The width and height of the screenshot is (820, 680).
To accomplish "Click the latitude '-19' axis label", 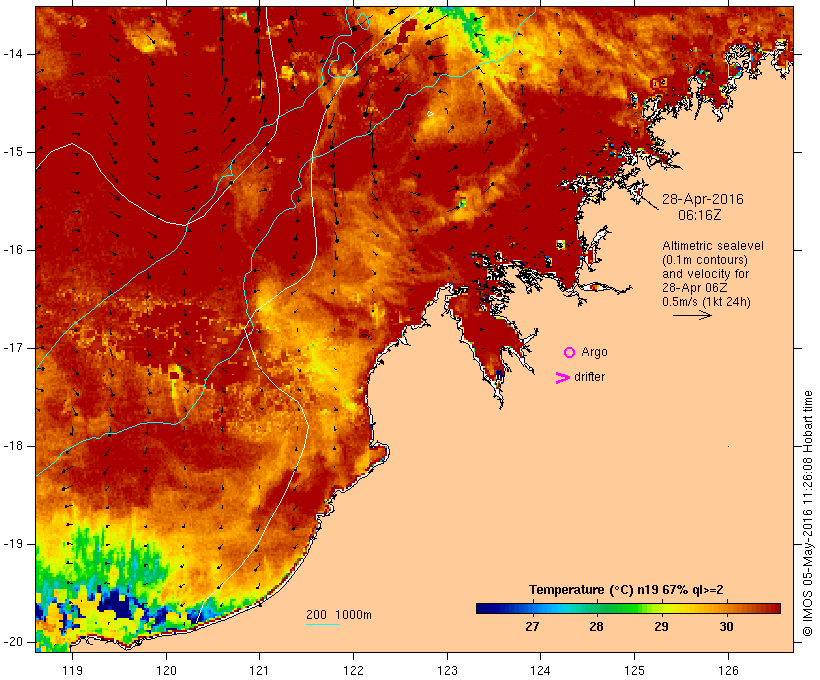I will point(13,545).
